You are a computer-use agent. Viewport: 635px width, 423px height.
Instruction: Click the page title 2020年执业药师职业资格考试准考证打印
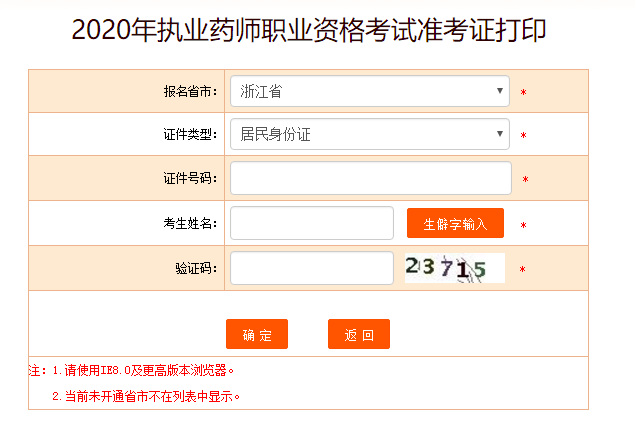309,30
